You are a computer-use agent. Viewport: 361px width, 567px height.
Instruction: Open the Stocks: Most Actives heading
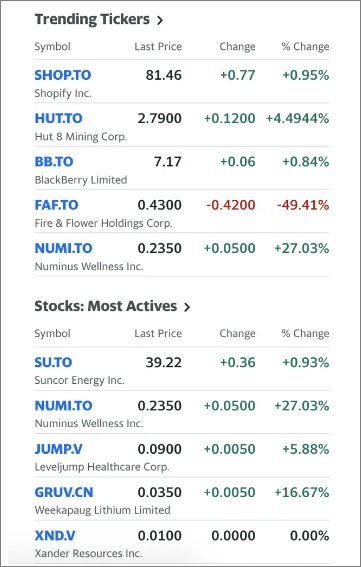pos(106,306)
